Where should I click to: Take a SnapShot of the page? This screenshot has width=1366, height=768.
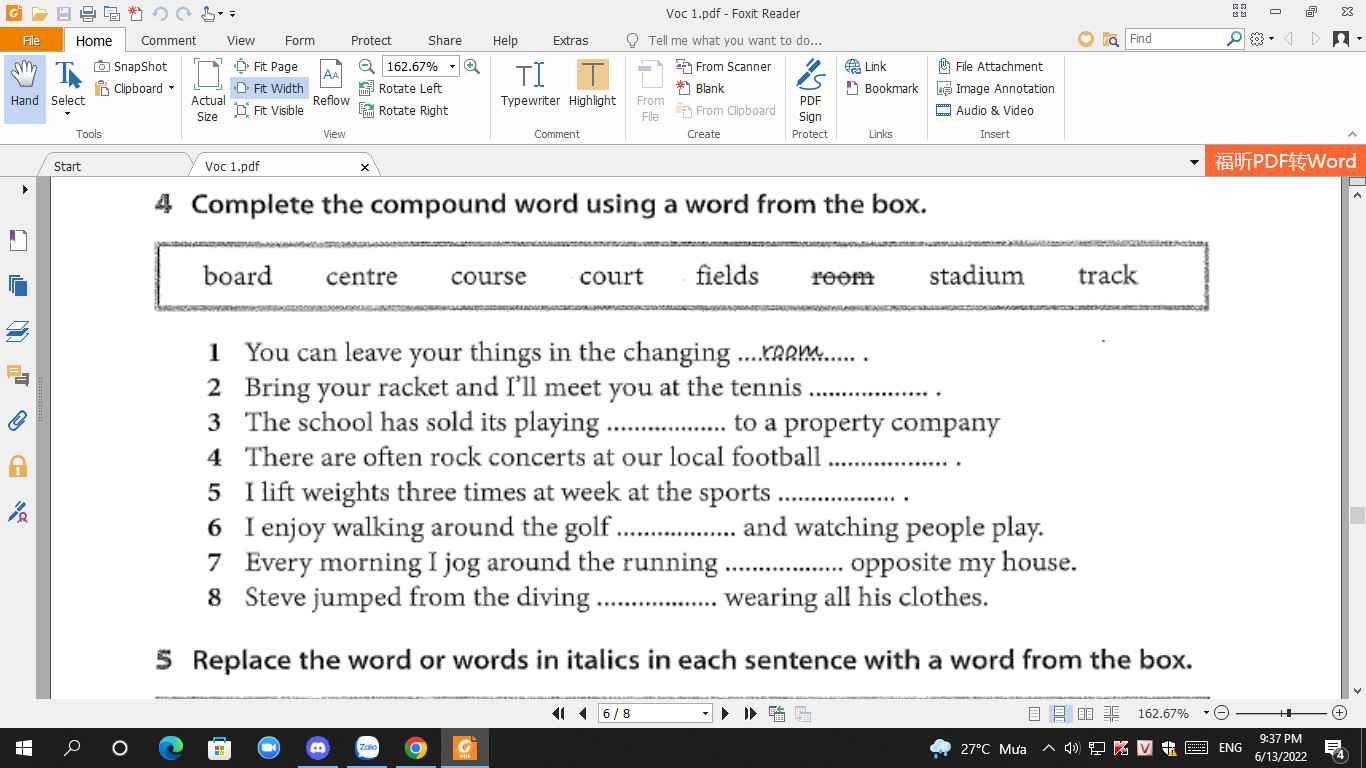click(x=131, y=66)
